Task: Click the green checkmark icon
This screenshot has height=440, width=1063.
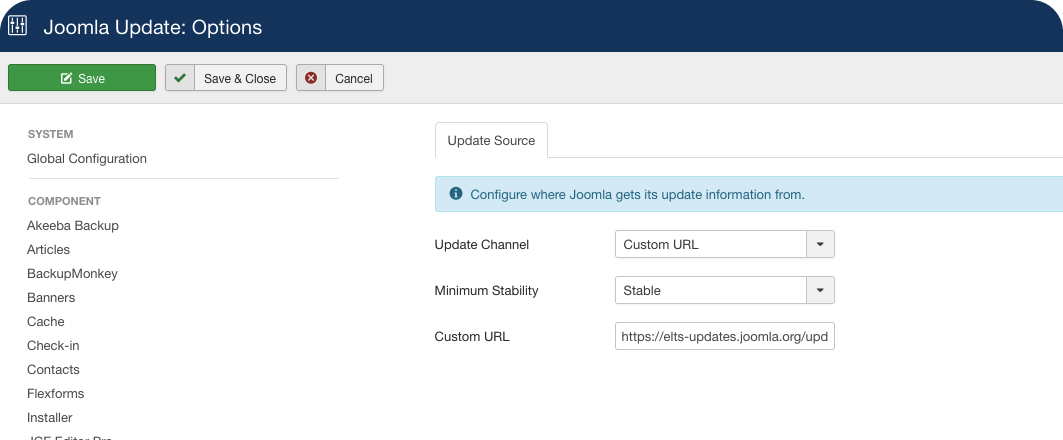Action: 180,78
